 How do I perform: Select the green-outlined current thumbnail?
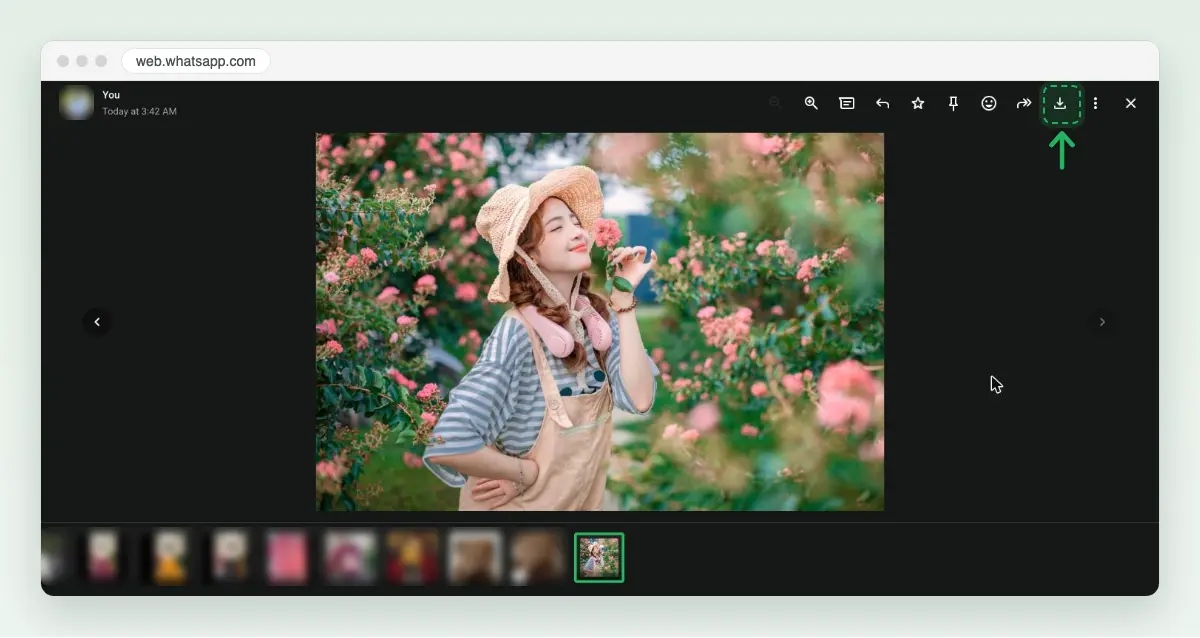point(599,557)
